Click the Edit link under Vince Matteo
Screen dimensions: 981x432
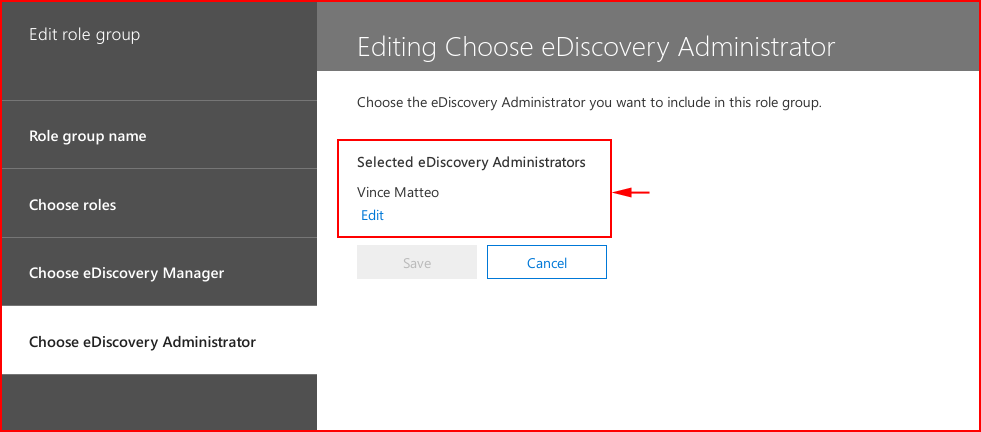(x=372, y=215)
